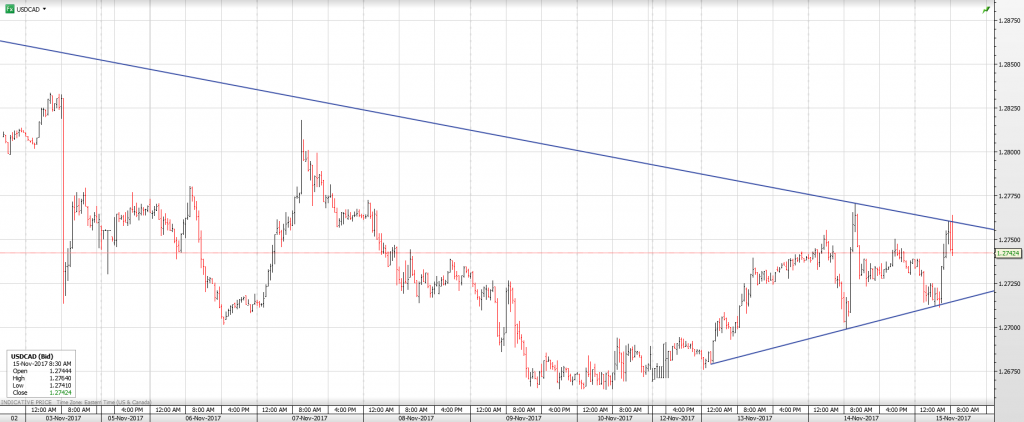This screenshot has width=1024, height=422.
Task: Select the USDCAD symbol name label
Action: coord(28,8)
